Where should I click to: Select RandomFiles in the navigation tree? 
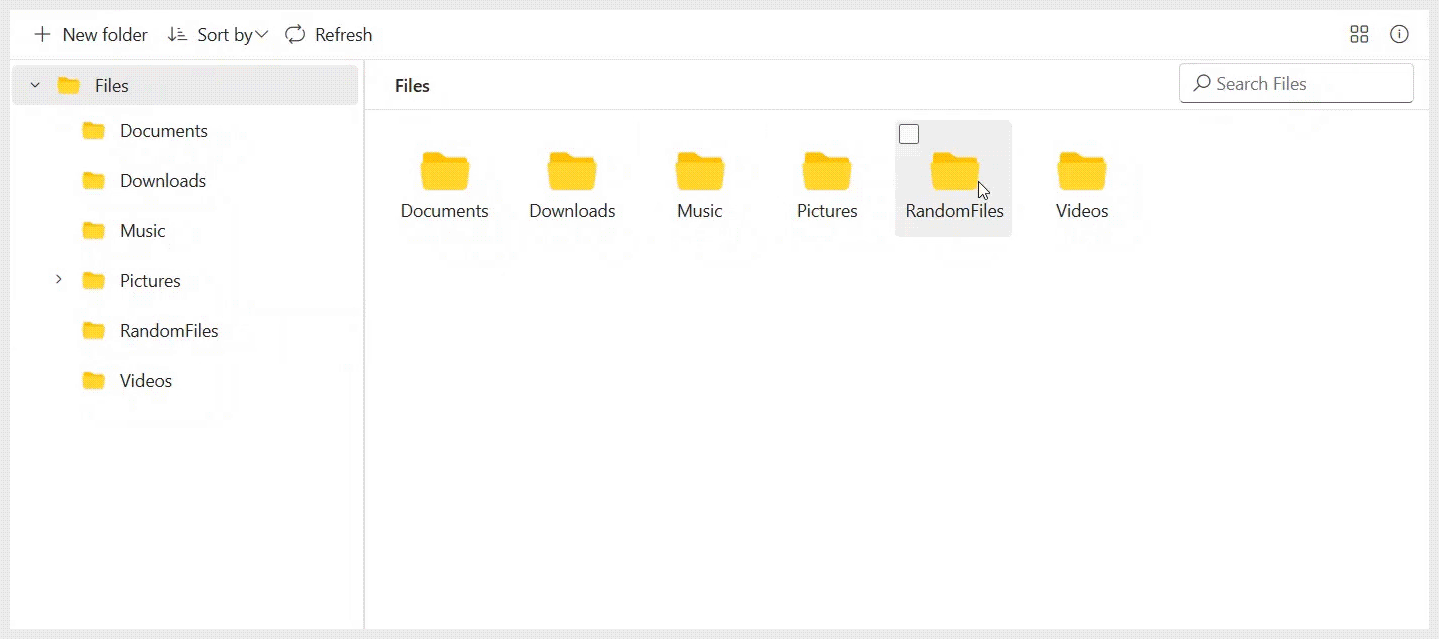168,331
